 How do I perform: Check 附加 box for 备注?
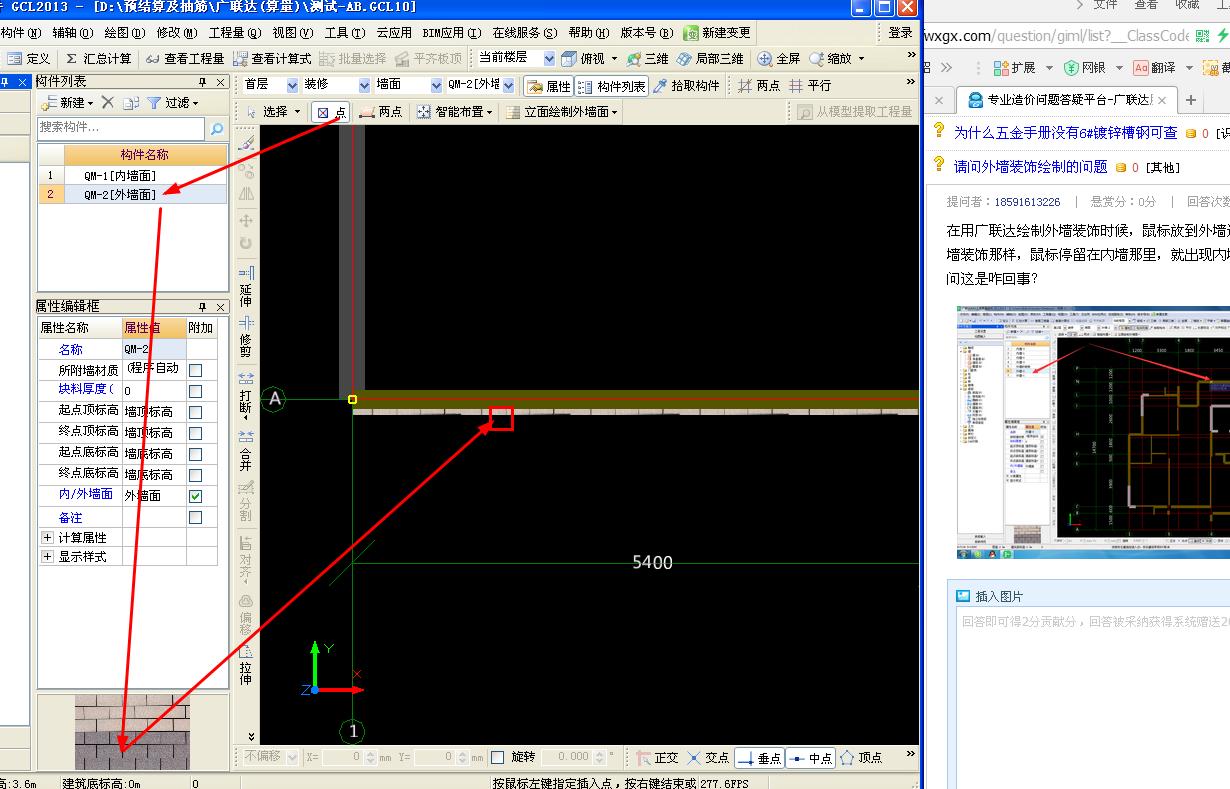195,517
